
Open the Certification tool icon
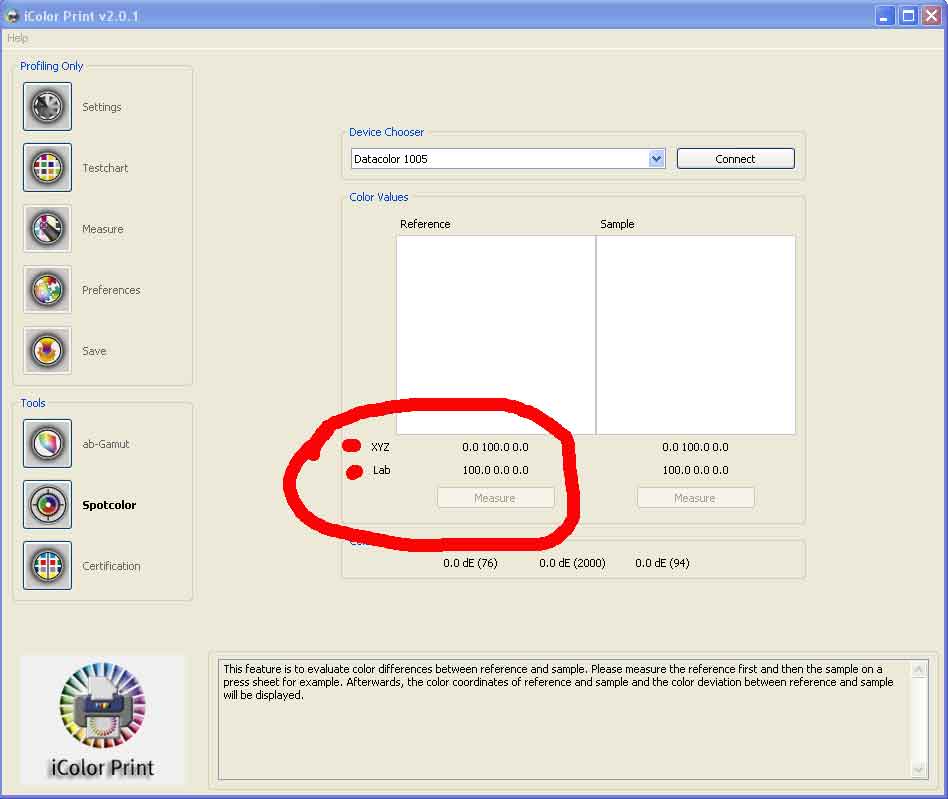click(x=47, y=566)
